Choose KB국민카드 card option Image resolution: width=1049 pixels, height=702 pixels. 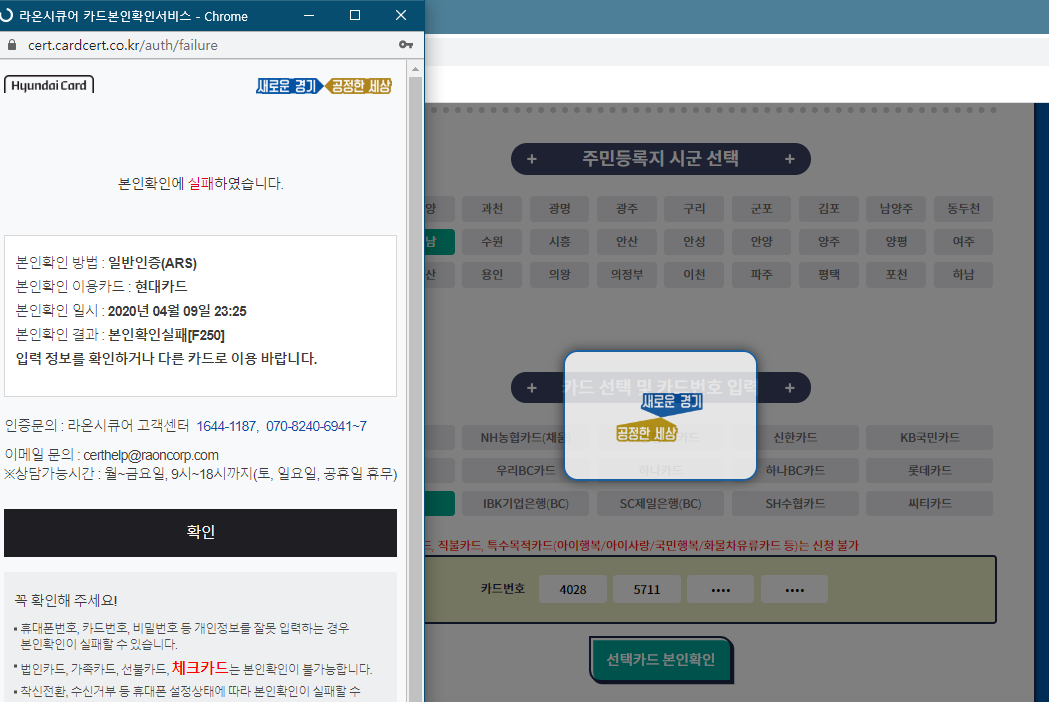pyautogui.click(x=930, y=438)
